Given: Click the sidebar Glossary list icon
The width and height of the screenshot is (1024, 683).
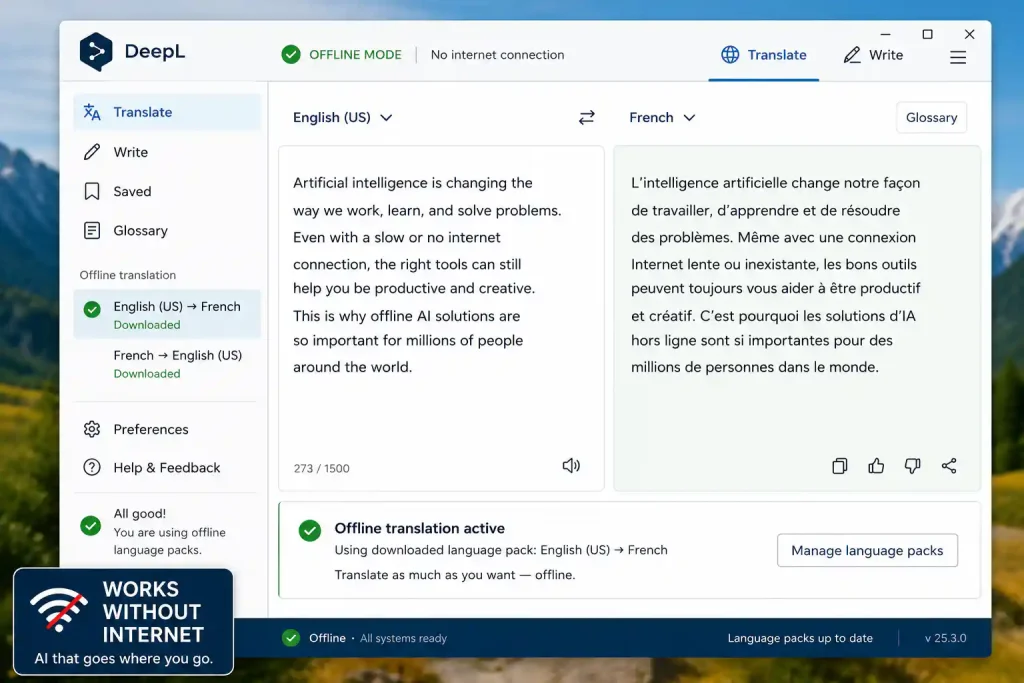Looking at the screenshot, I should [x=92, y=230].
